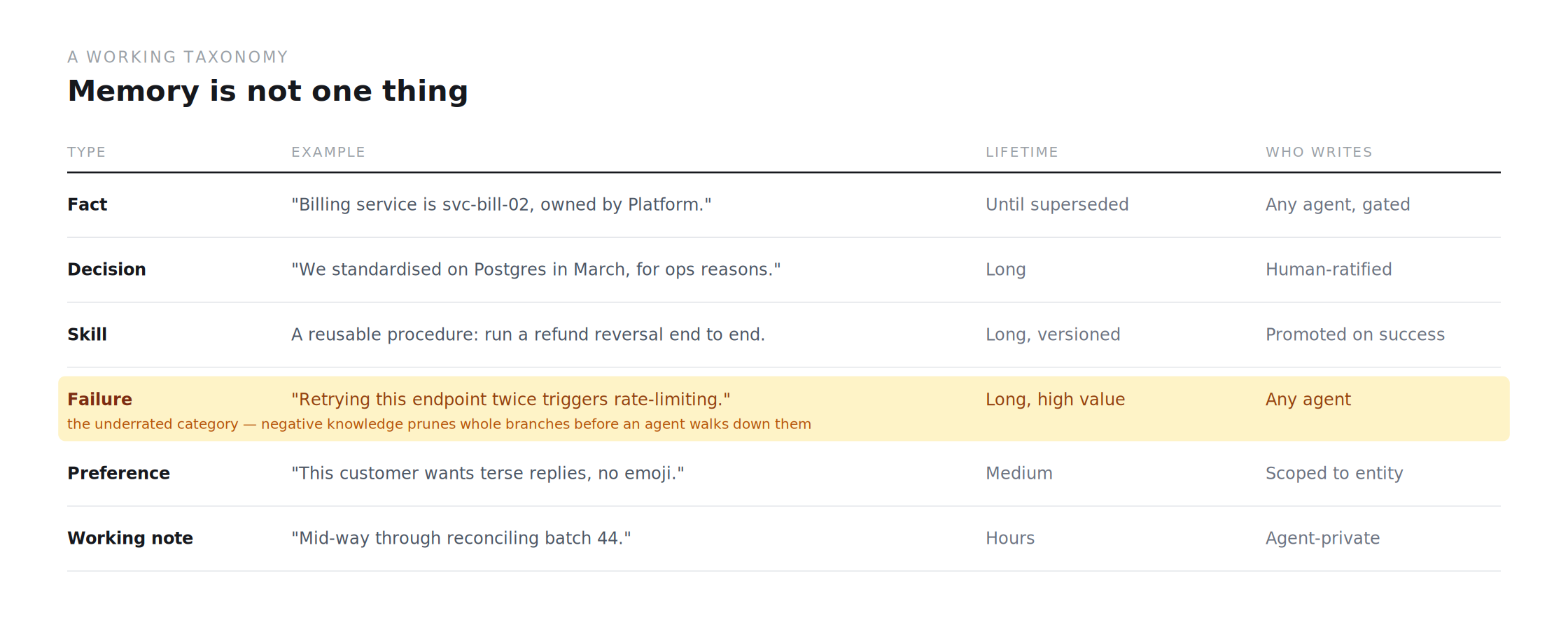Click the TYPE column header

pos(86,153)
